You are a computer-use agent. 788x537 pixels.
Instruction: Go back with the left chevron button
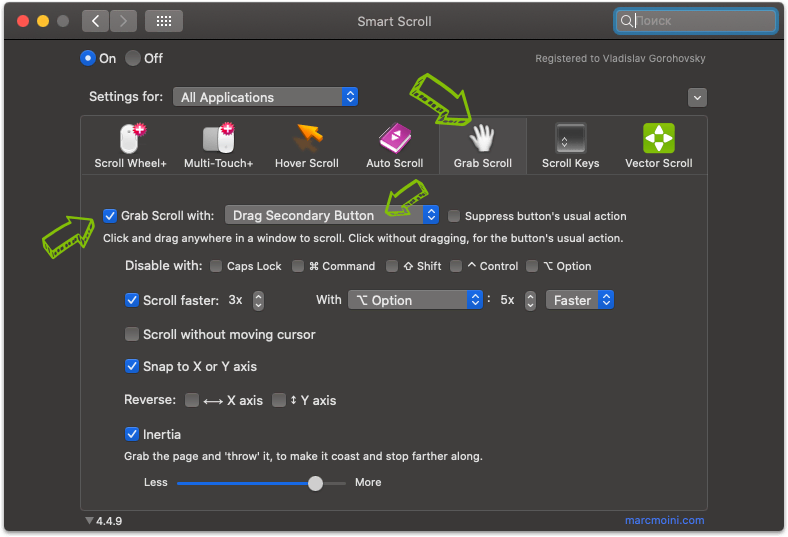pyautogui.click(x=95, y=21)
